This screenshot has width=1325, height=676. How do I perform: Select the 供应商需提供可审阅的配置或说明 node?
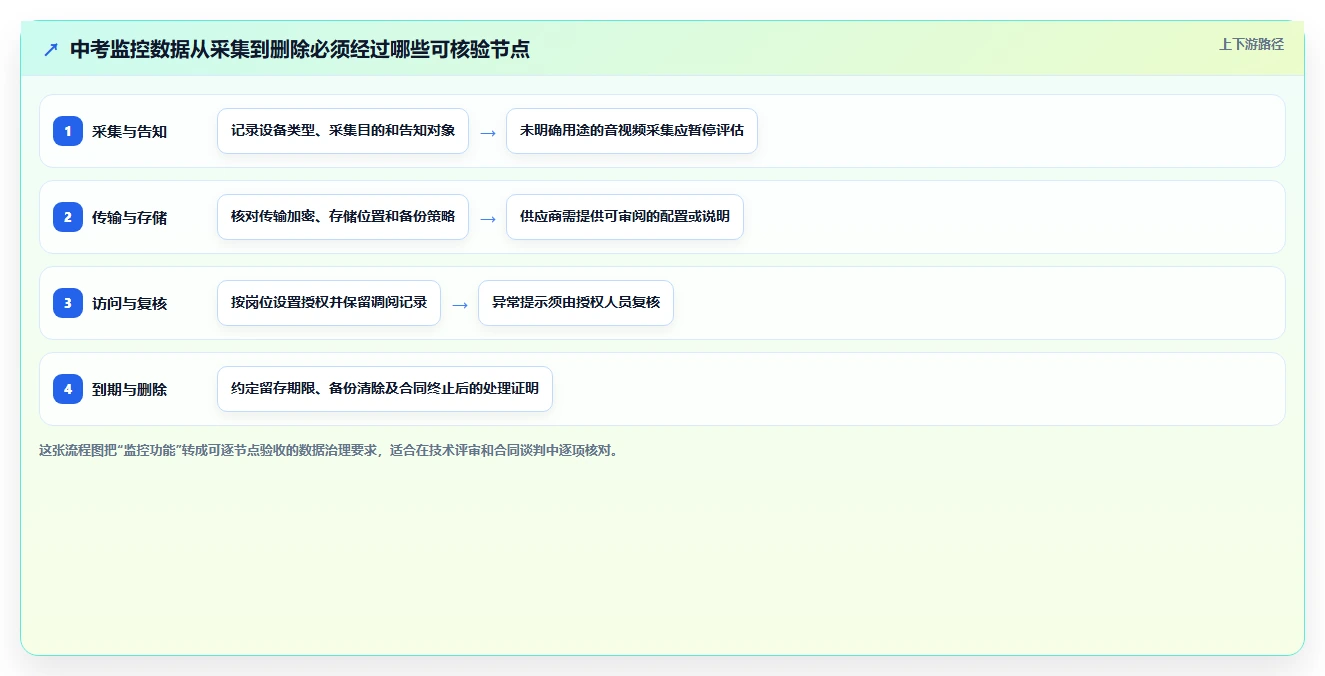(x=625, y=217)
